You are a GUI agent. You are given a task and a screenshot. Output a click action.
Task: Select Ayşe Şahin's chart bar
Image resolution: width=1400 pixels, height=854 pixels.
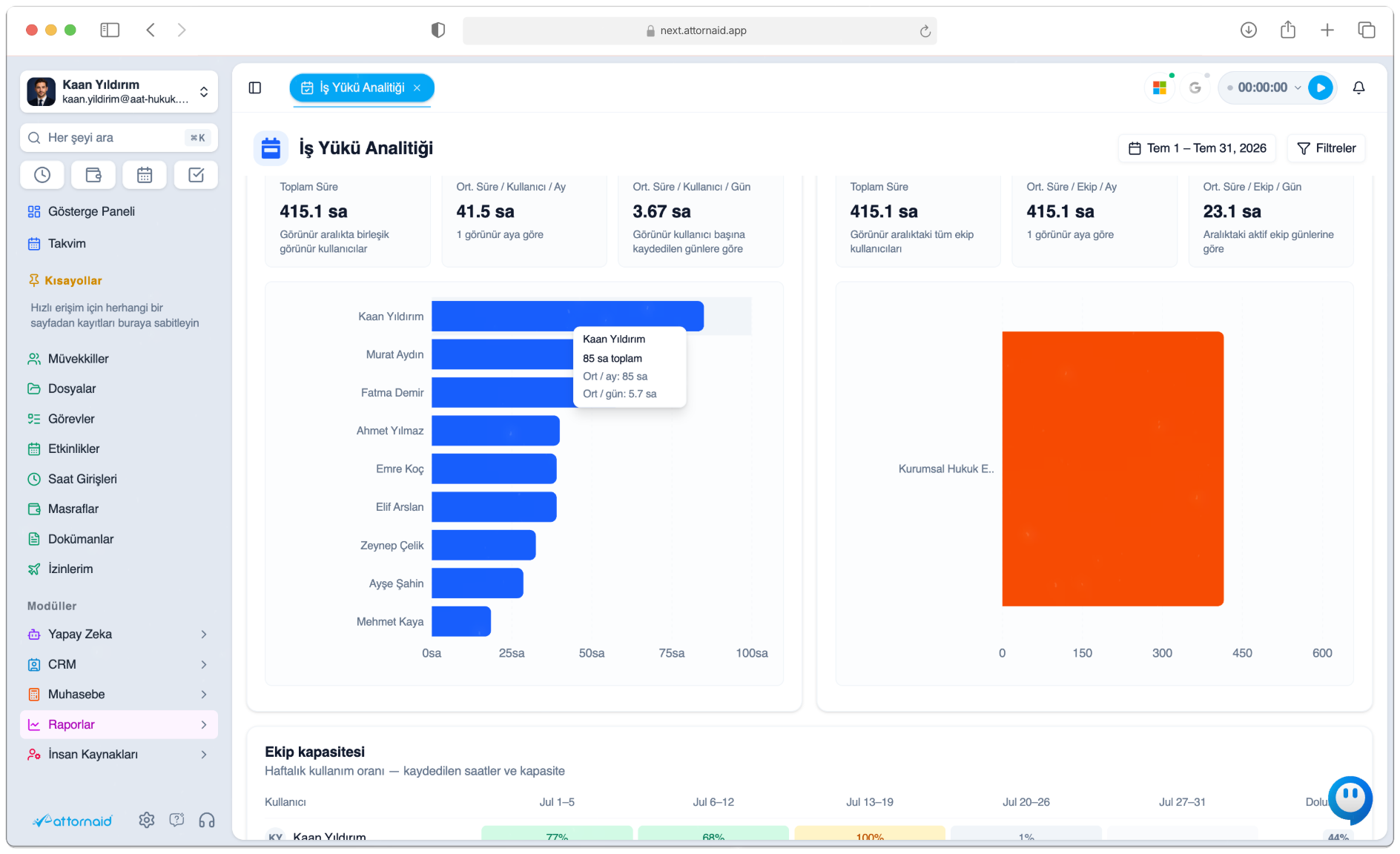click(478, 583)
